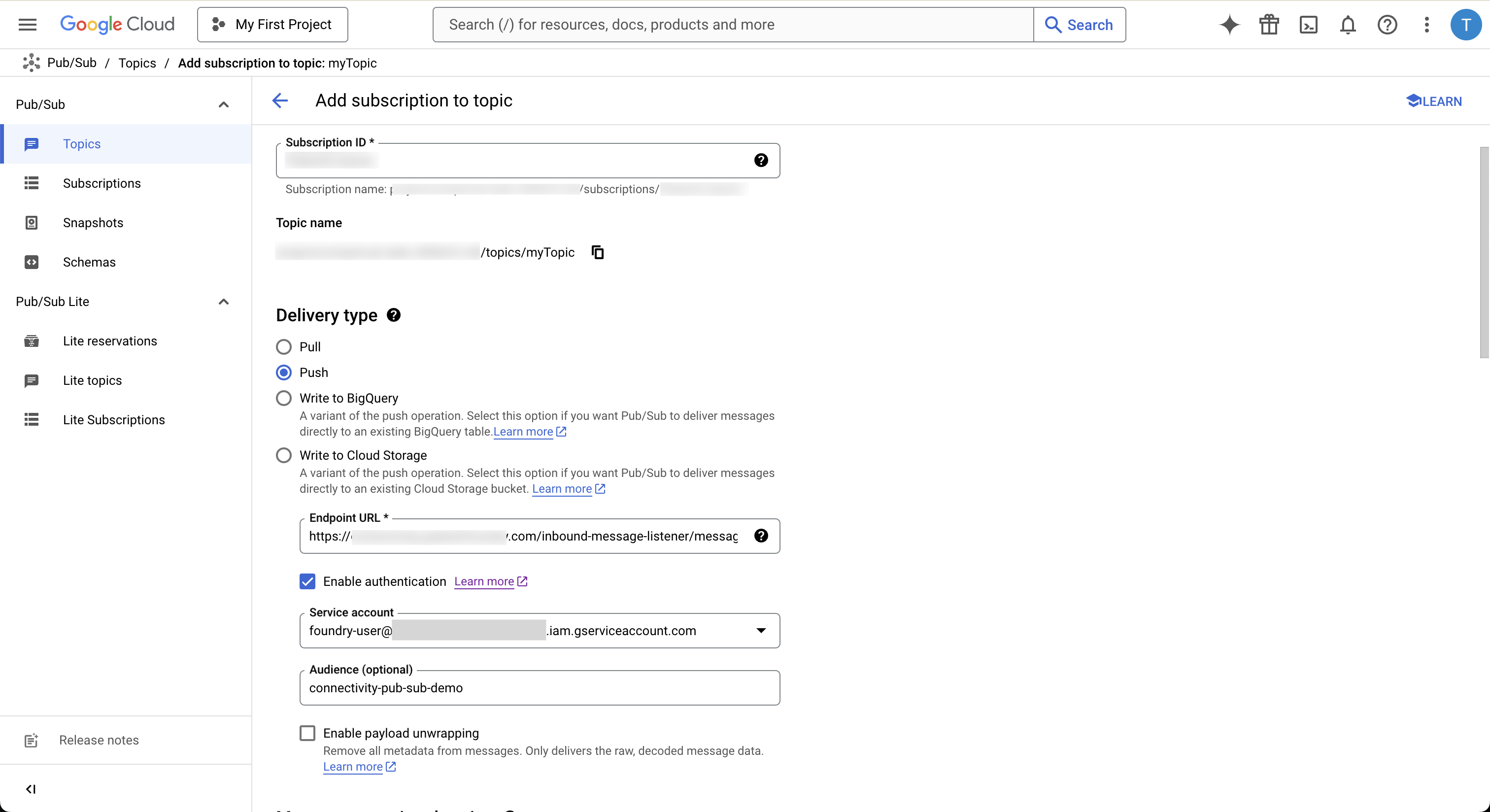Go back using the left arrow

(x=280, y=101)
